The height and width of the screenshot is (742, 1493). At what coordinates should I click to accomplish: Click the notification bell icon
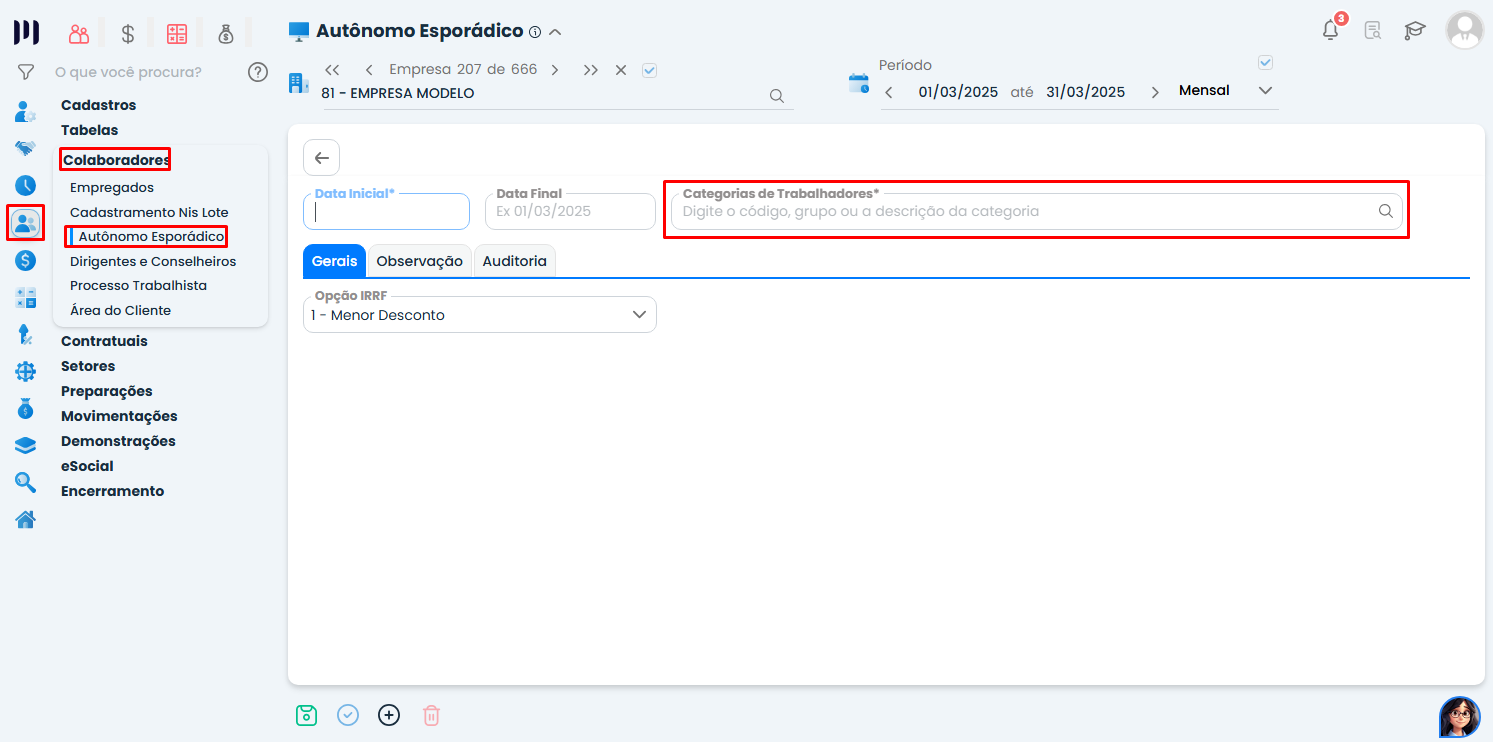pos(1330,30)
